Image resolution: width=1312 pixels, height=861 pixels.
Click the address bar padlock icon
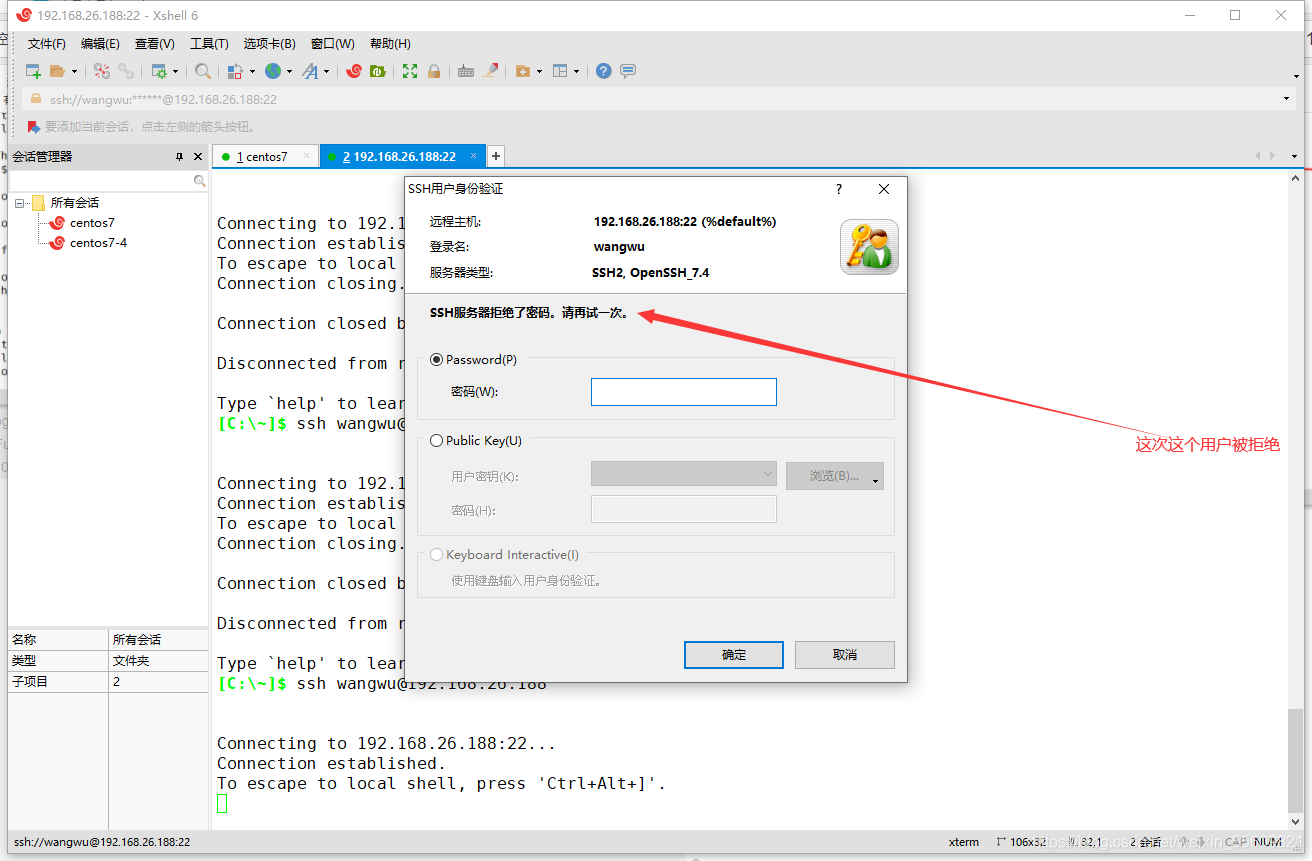click(x=36, y=99)
